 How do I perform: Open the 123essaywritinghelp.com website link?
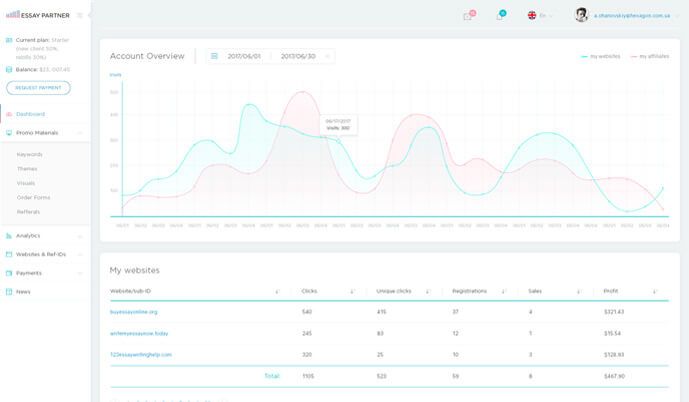141,355
